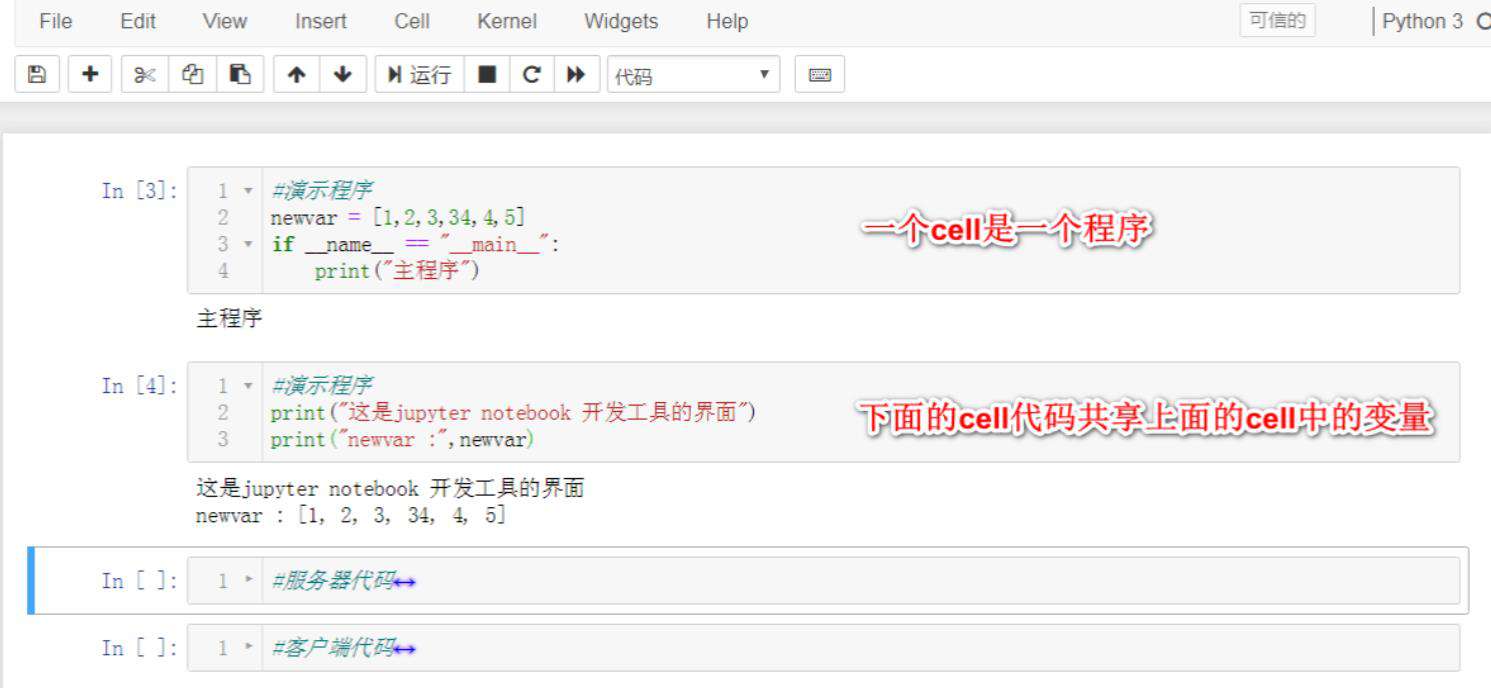This screenshot has width=1491, height=688.
Task: Copy selected cell icon
Action: (193, 75)
